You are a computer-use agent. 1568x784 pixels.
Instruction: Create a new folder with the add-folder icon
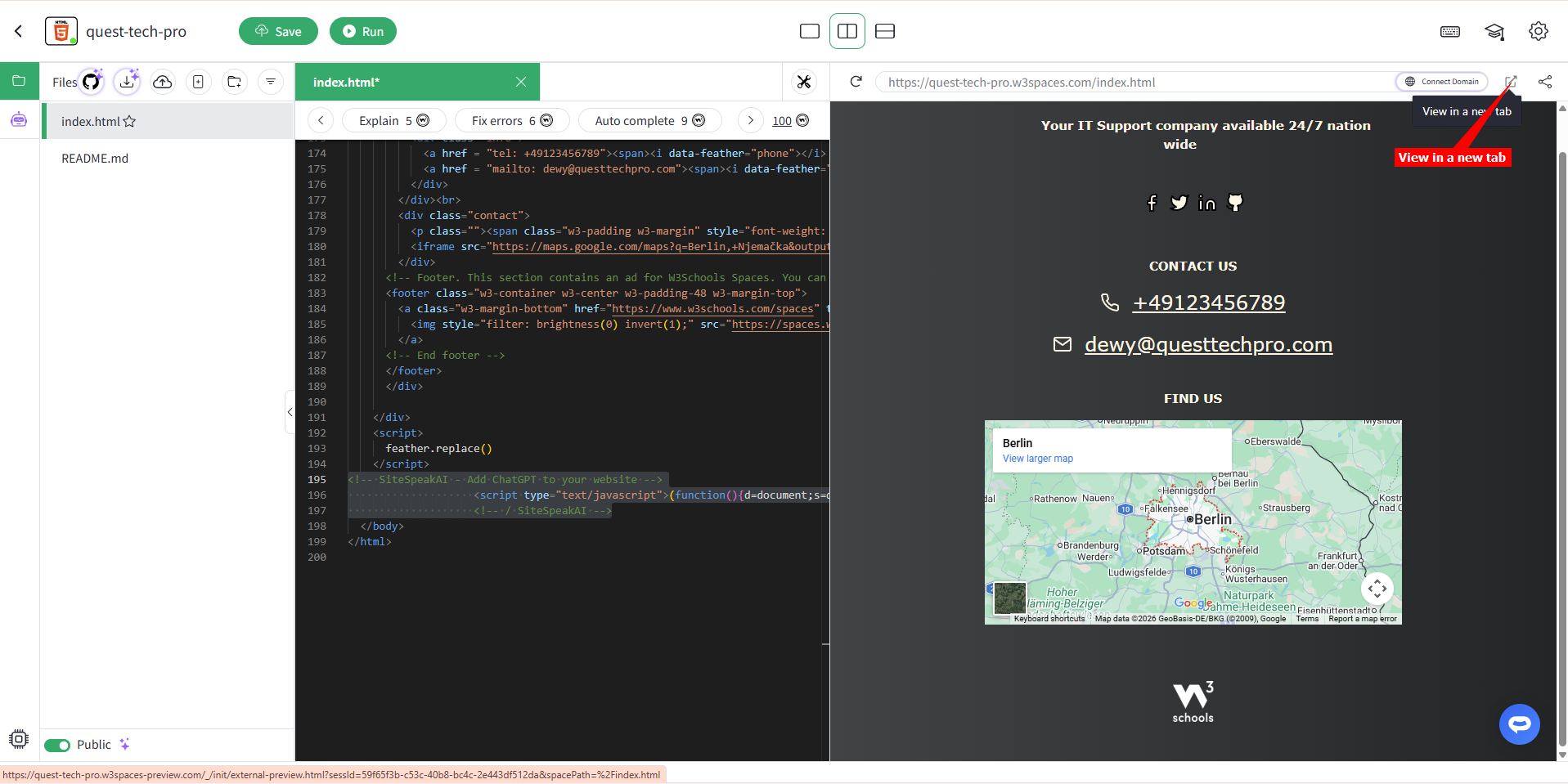click(235, 82)
